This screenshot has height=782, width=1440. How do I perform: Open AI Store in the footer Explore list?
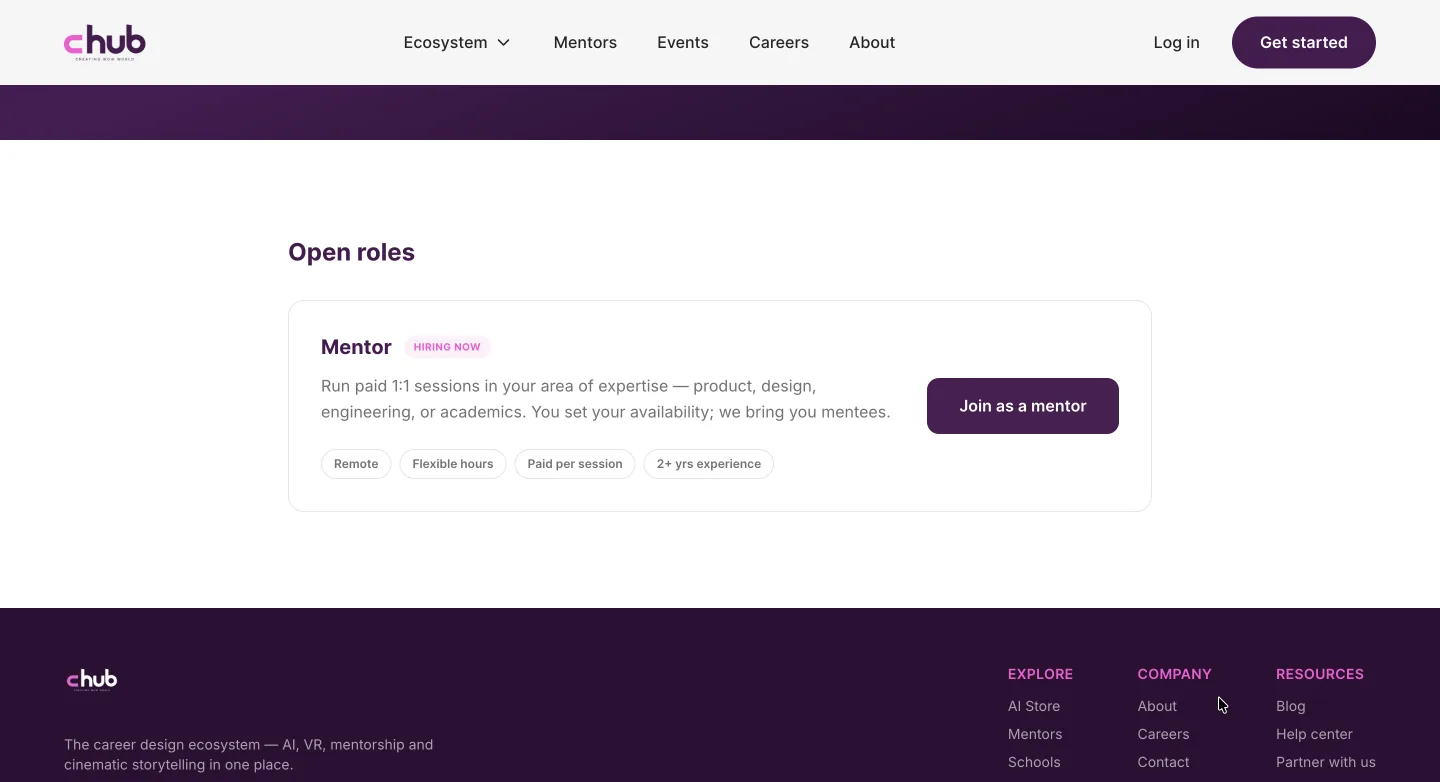[x=1034, y=706]
